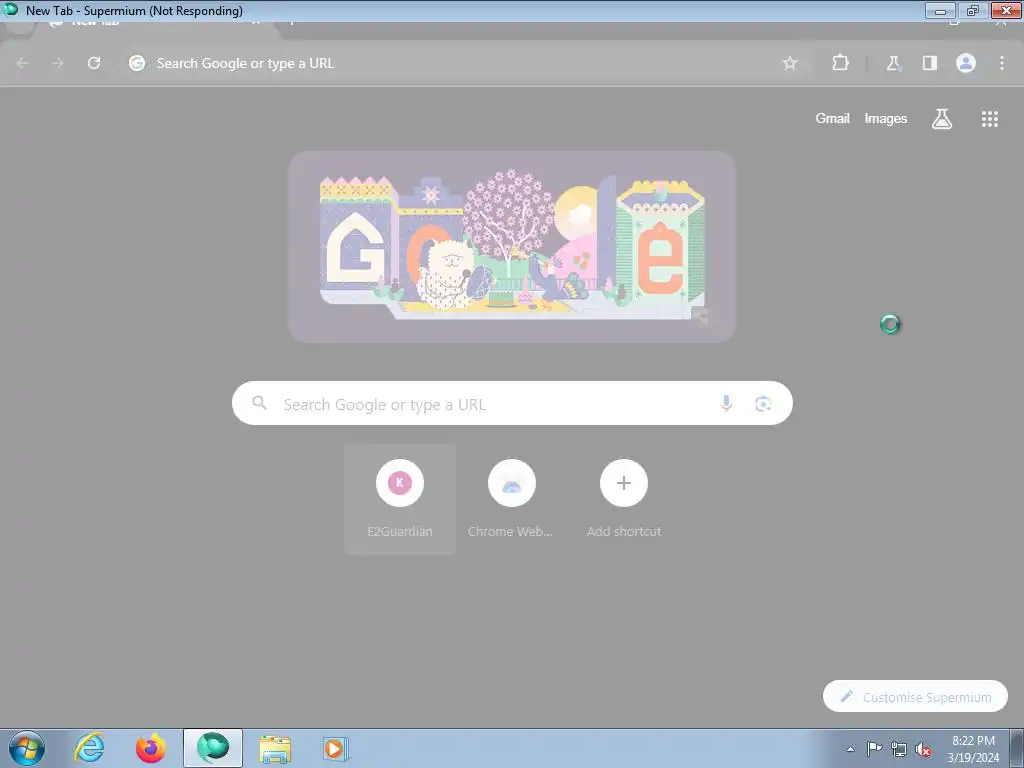This screenshot has width=1024, height=768.
Task: Open the three-dot browser menu
Action: tap(1002, 63)
